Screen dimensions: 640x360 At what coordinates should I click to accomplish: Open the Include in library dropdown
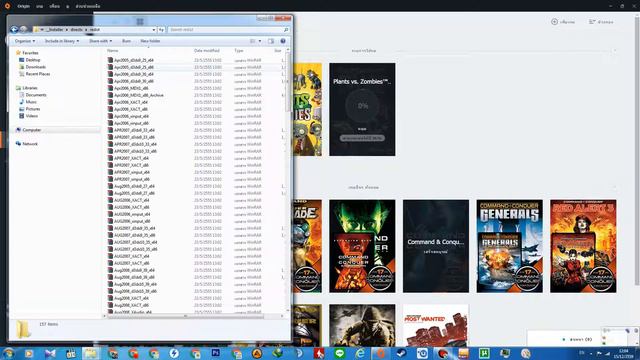[62, 41]
